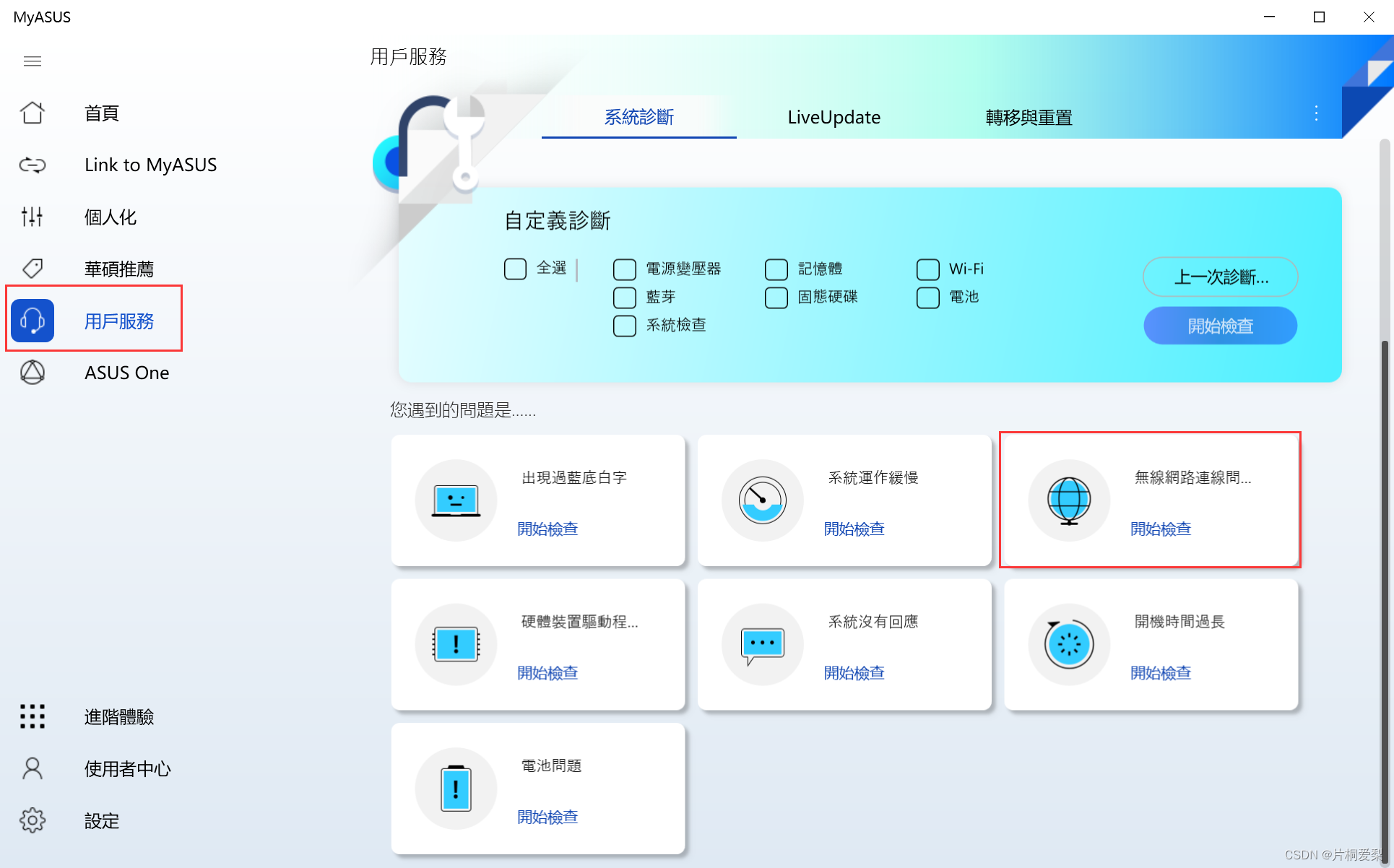Click the 首頁 home icon
Viewport: 1394px width, 868px height.
click(x=33, y=113)
